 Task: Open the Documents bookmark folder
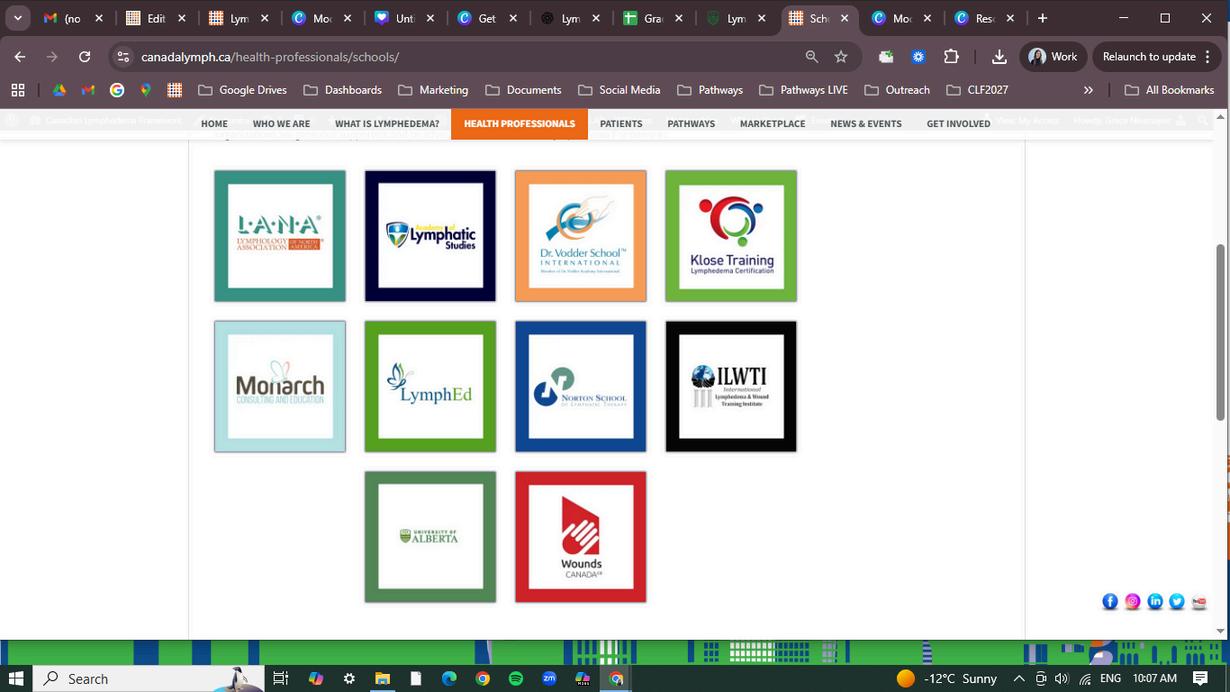[524, 90]
